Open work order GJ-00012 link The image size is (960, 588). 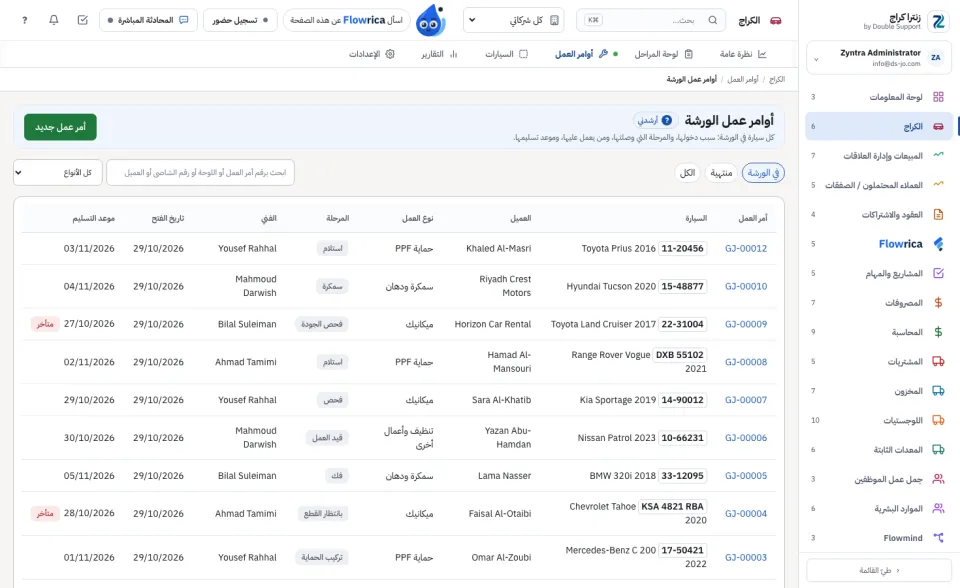point(746,248)
